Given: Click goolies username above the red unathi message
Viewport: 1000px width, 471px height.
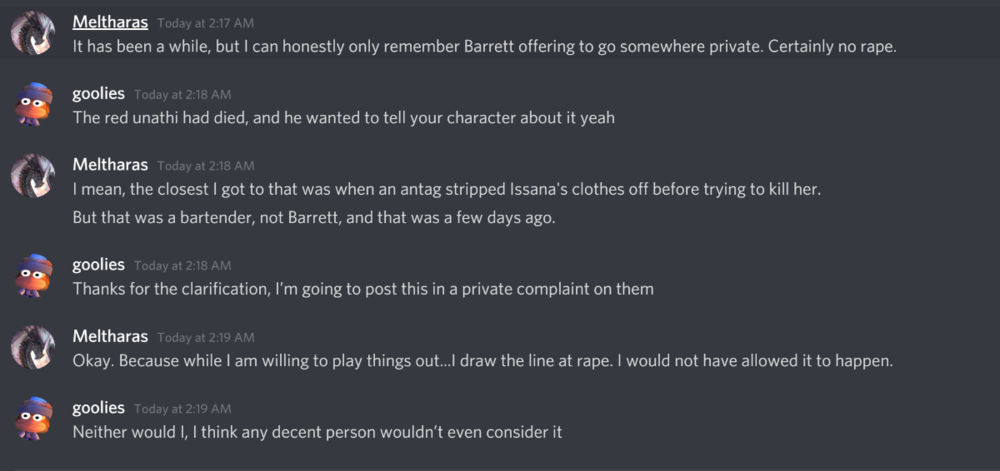Looking at the screenshot, I should 98,93.
